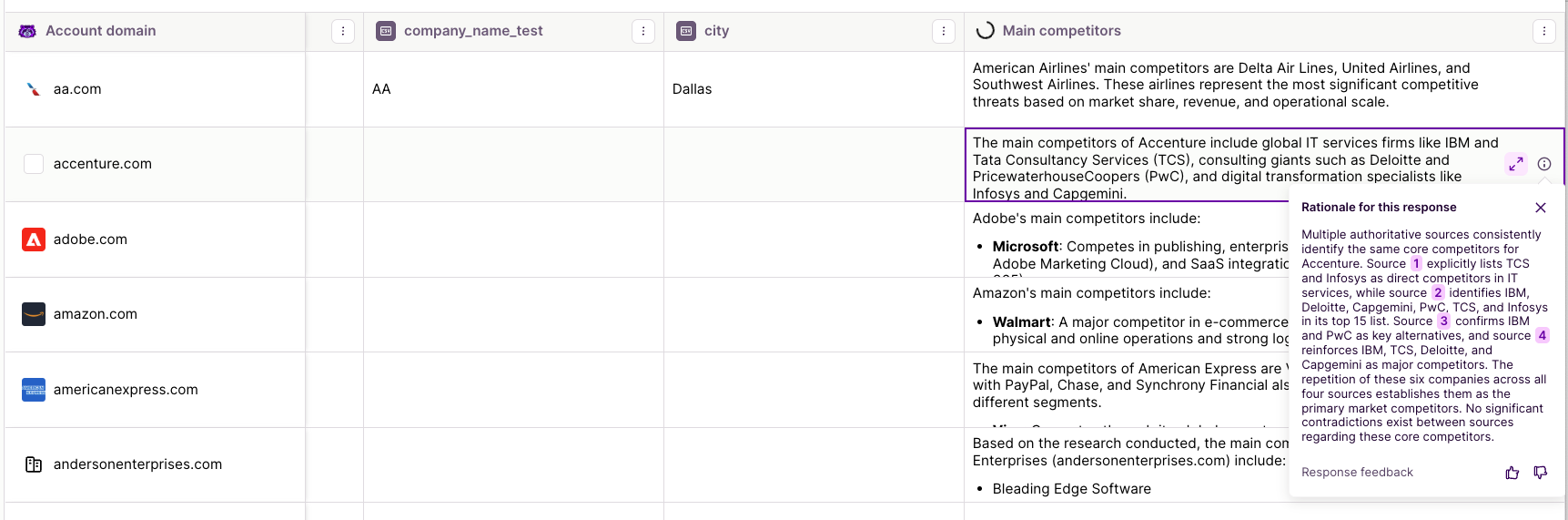Click the Main competitors loading spinner icon

click(985, 31)
